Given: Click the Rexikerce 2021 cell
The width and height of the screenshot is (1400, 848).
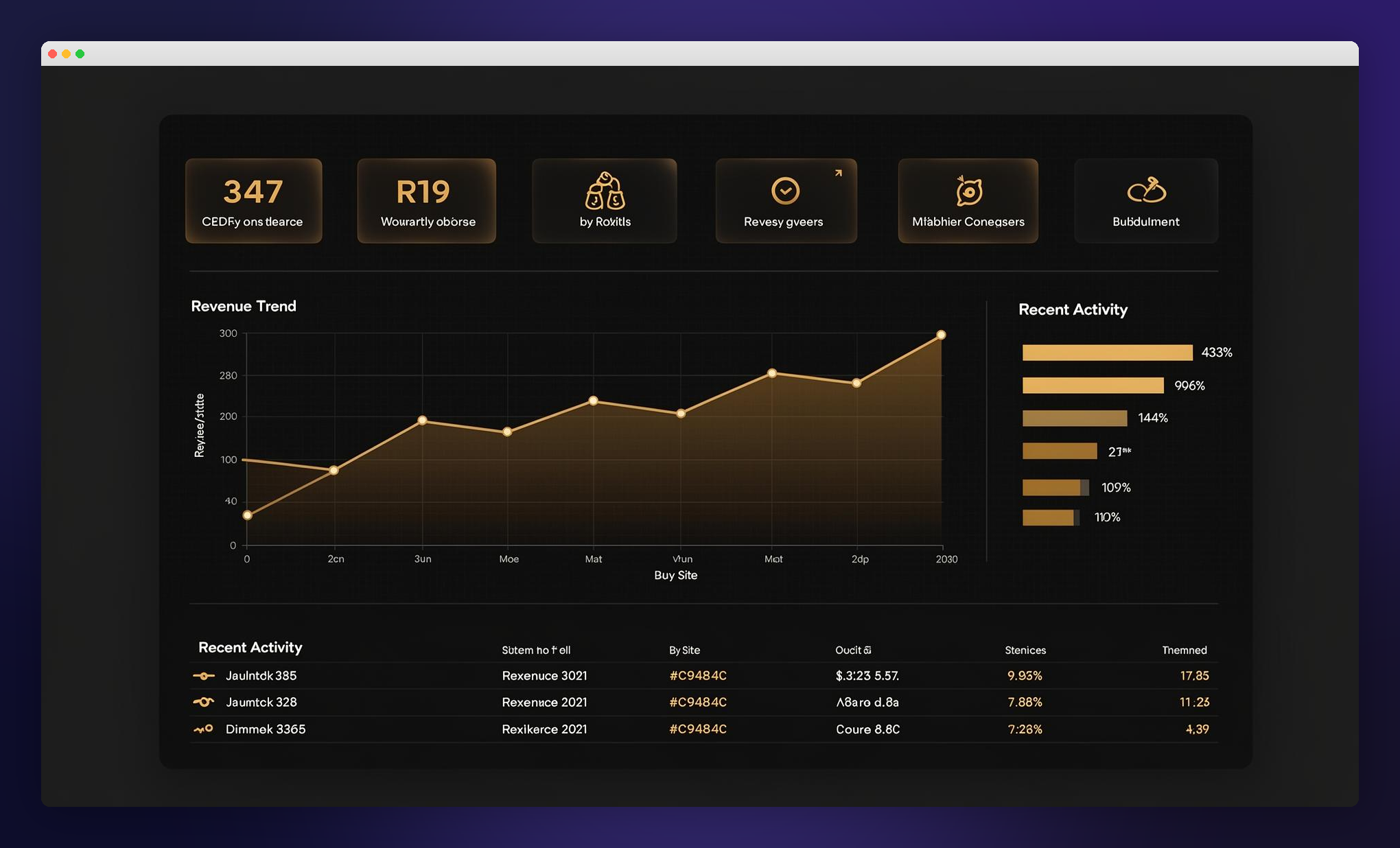Looking at the screenshot, I should [544, 729].
